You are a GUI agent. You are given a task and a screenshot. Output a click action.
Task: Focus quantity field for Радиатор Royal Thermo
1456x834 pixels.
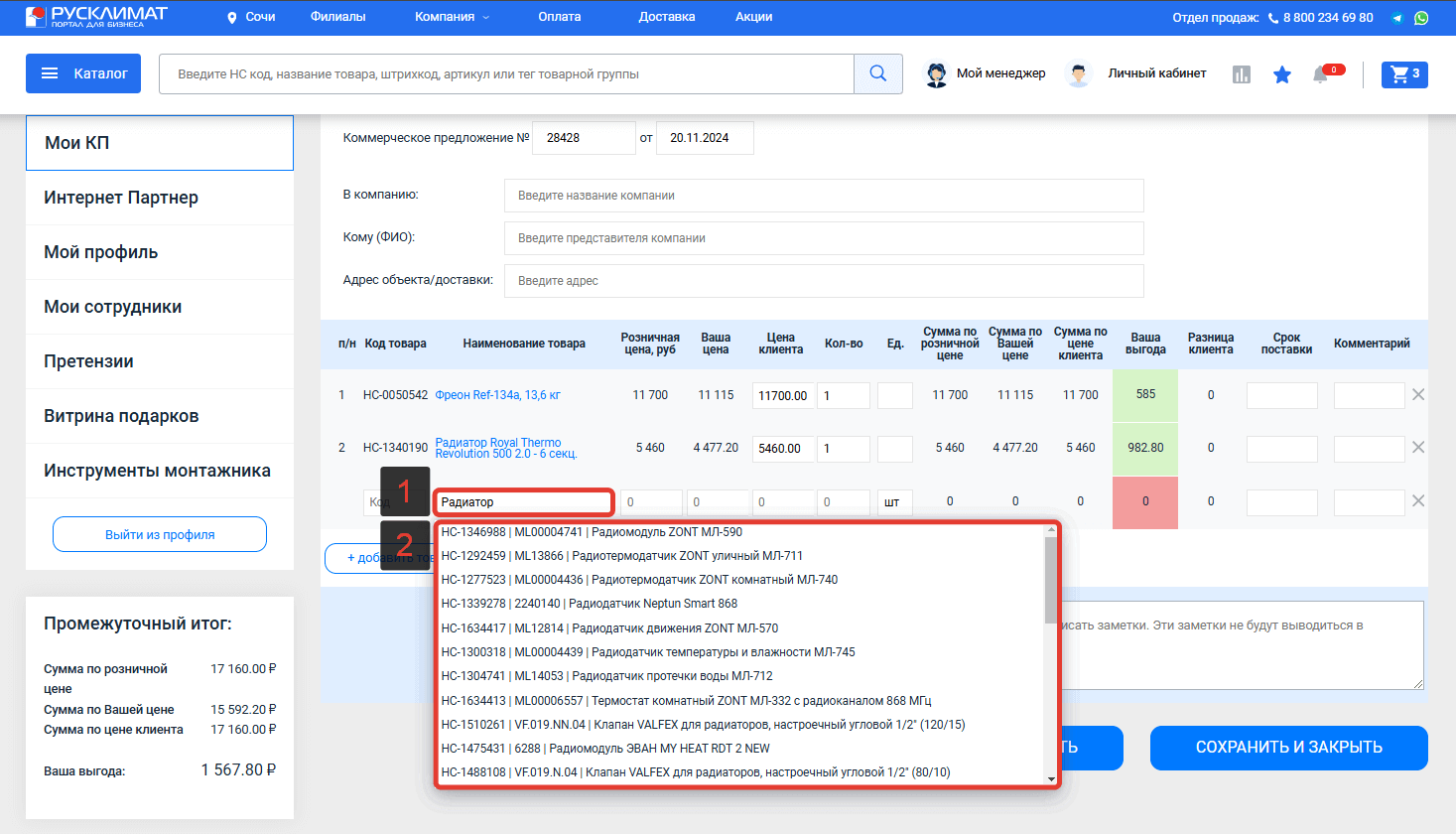point(844,448)
